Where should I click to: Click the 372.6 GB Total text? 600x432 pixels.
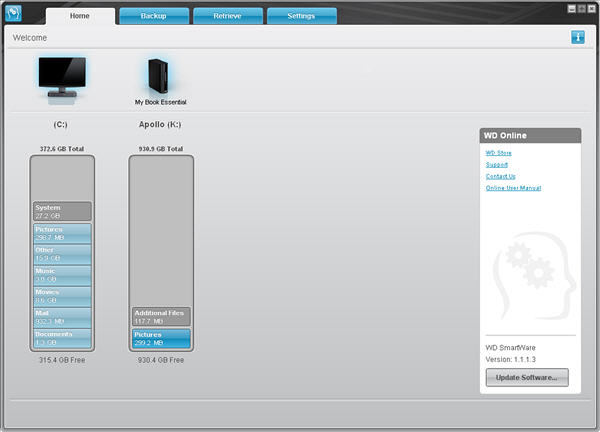click(62, 149)
